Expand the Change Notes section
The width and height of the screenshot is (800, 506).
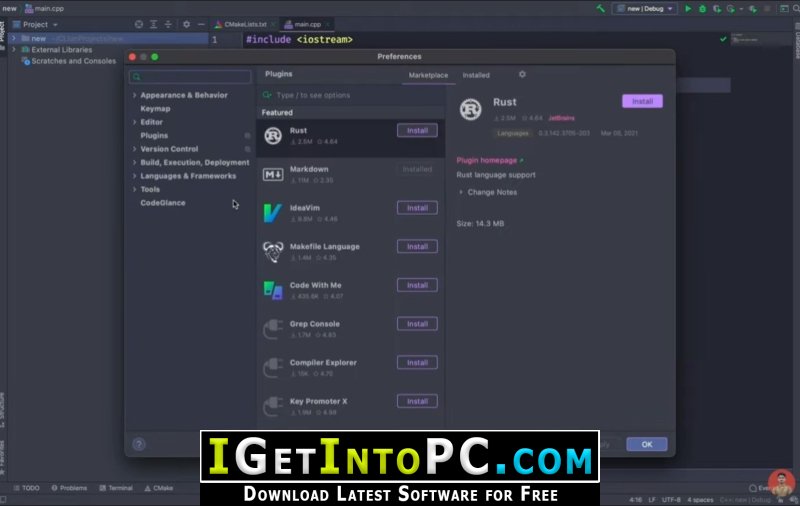click(x=461, y=192)
